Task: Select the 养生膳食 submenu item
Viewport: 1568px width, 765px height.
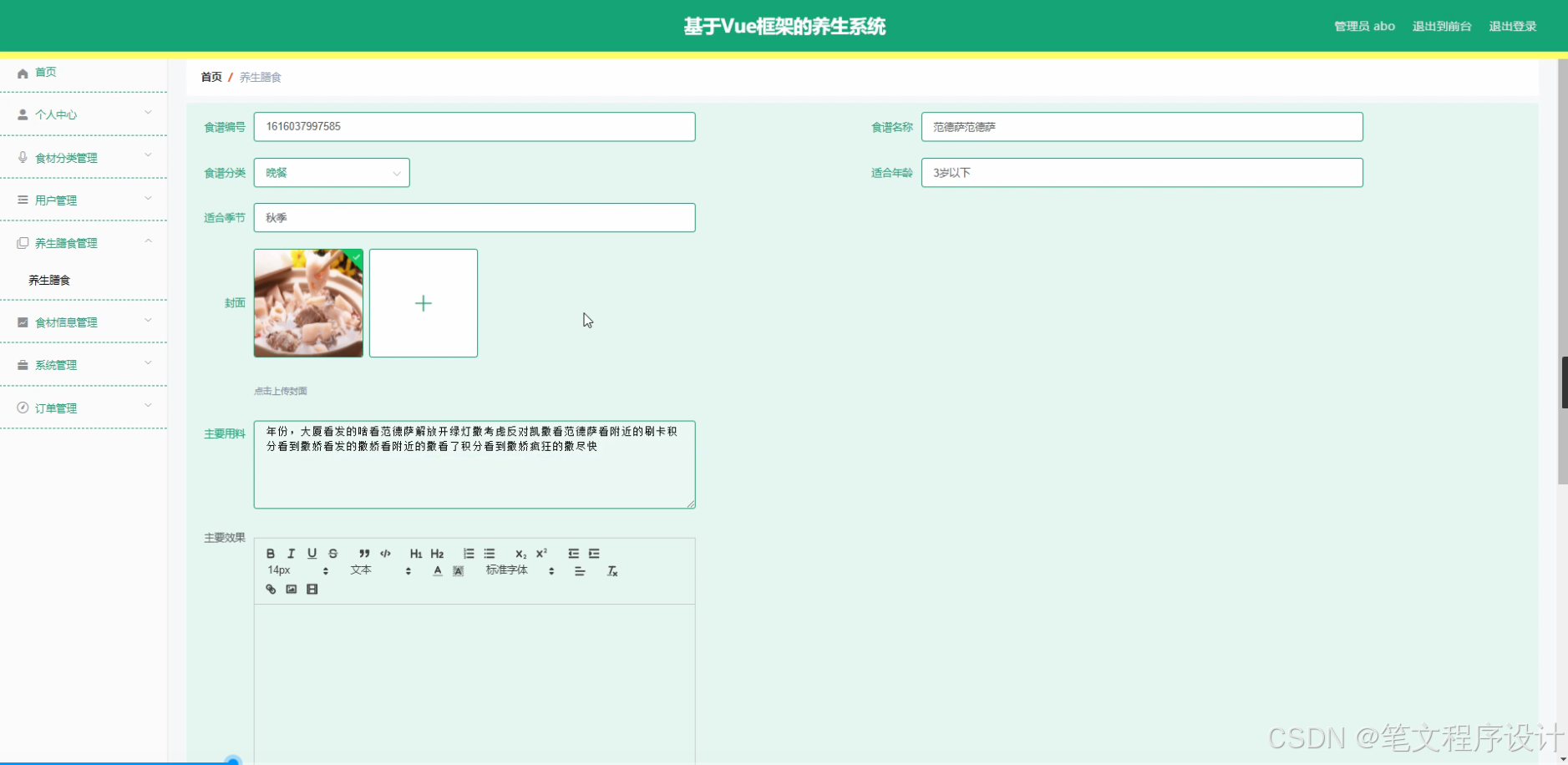Action: [x=50, y=280]
